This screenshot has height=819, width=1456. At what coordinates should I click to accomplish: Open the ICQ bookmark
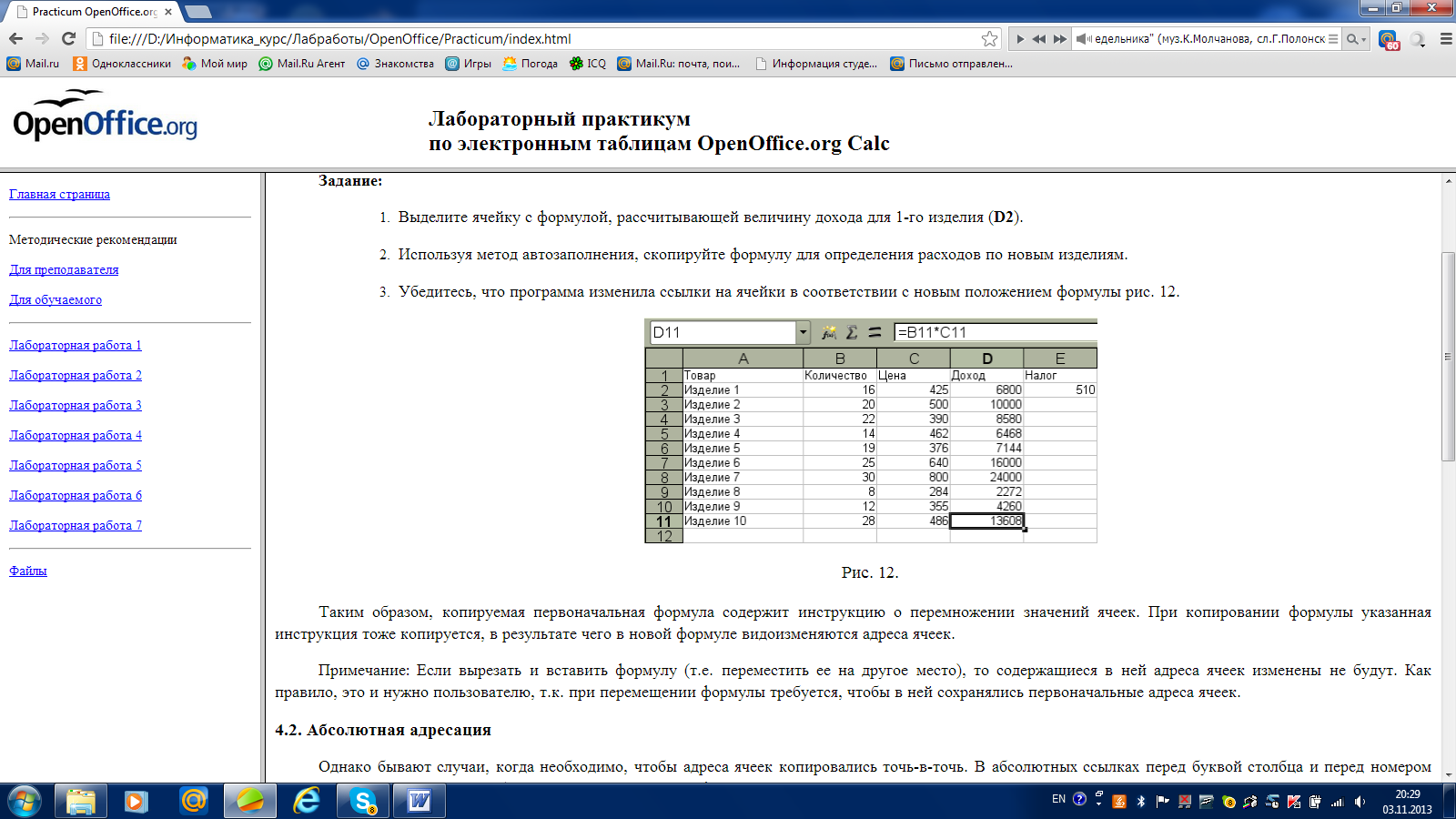(x=587, y=64)
